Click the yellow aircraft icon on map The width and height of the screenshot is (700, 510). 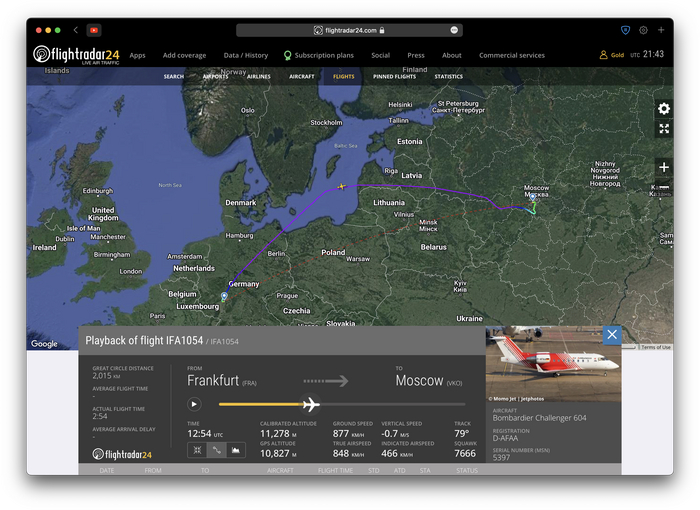[342, 186]
